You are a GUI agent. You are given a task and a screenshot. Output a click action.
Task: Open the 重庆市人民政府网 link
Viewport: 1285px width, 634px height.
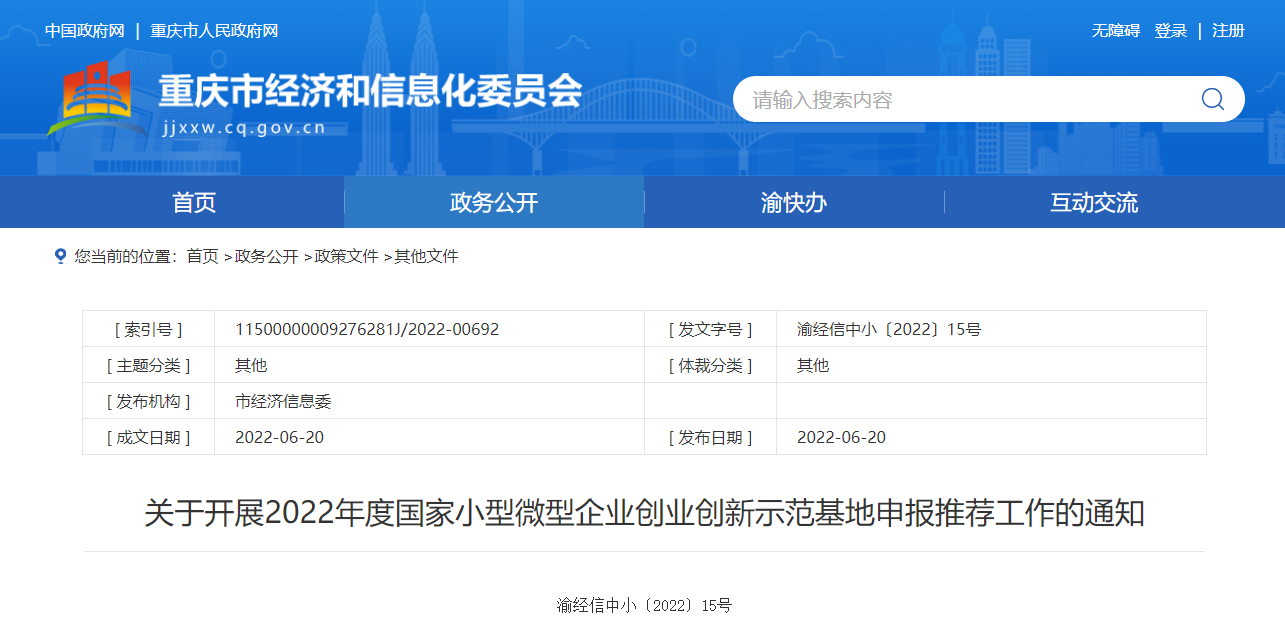[x=214, y=31]
